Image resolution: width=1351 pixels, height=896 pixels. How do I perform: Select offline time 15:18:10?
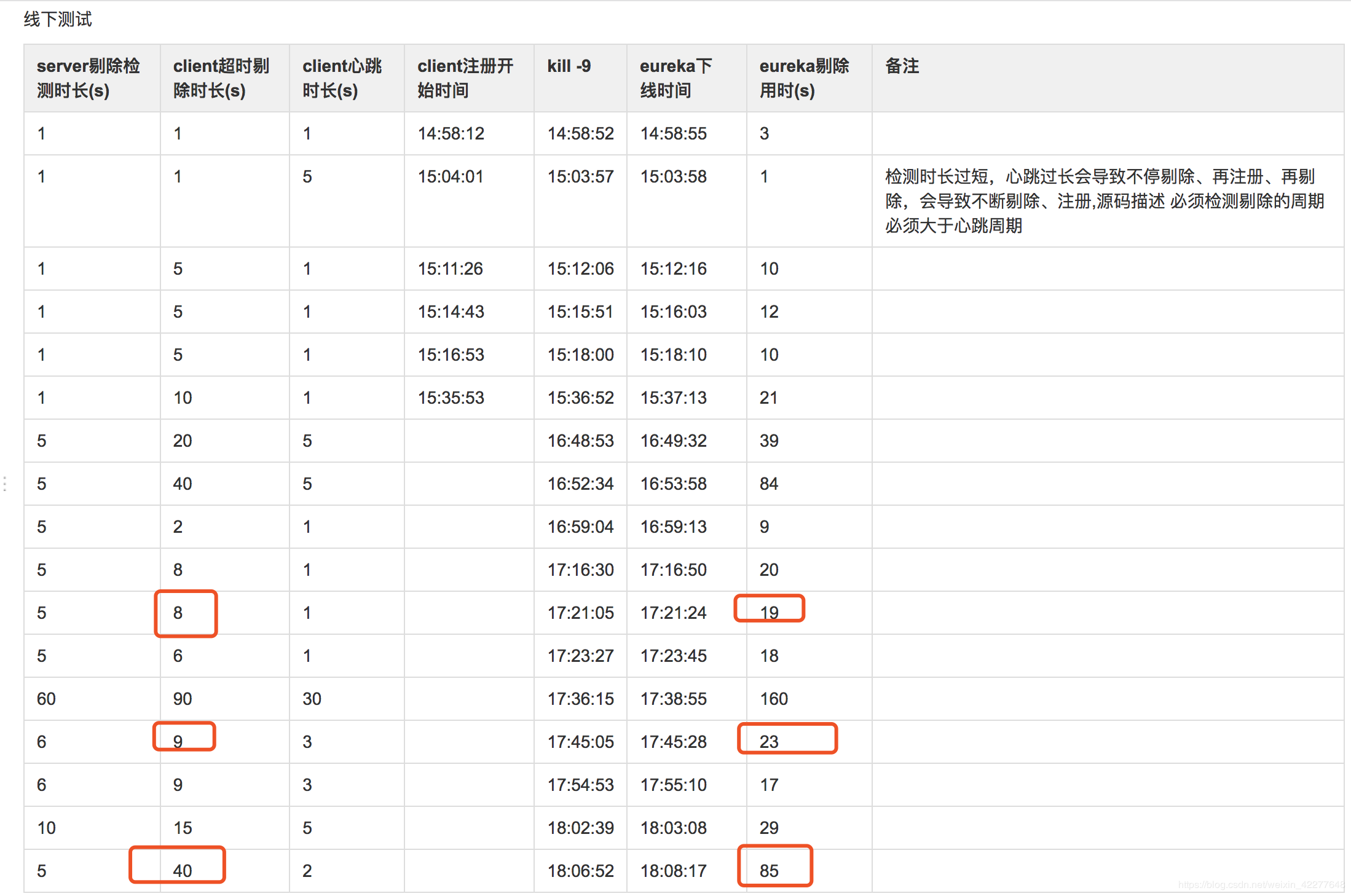pos(674,355)
